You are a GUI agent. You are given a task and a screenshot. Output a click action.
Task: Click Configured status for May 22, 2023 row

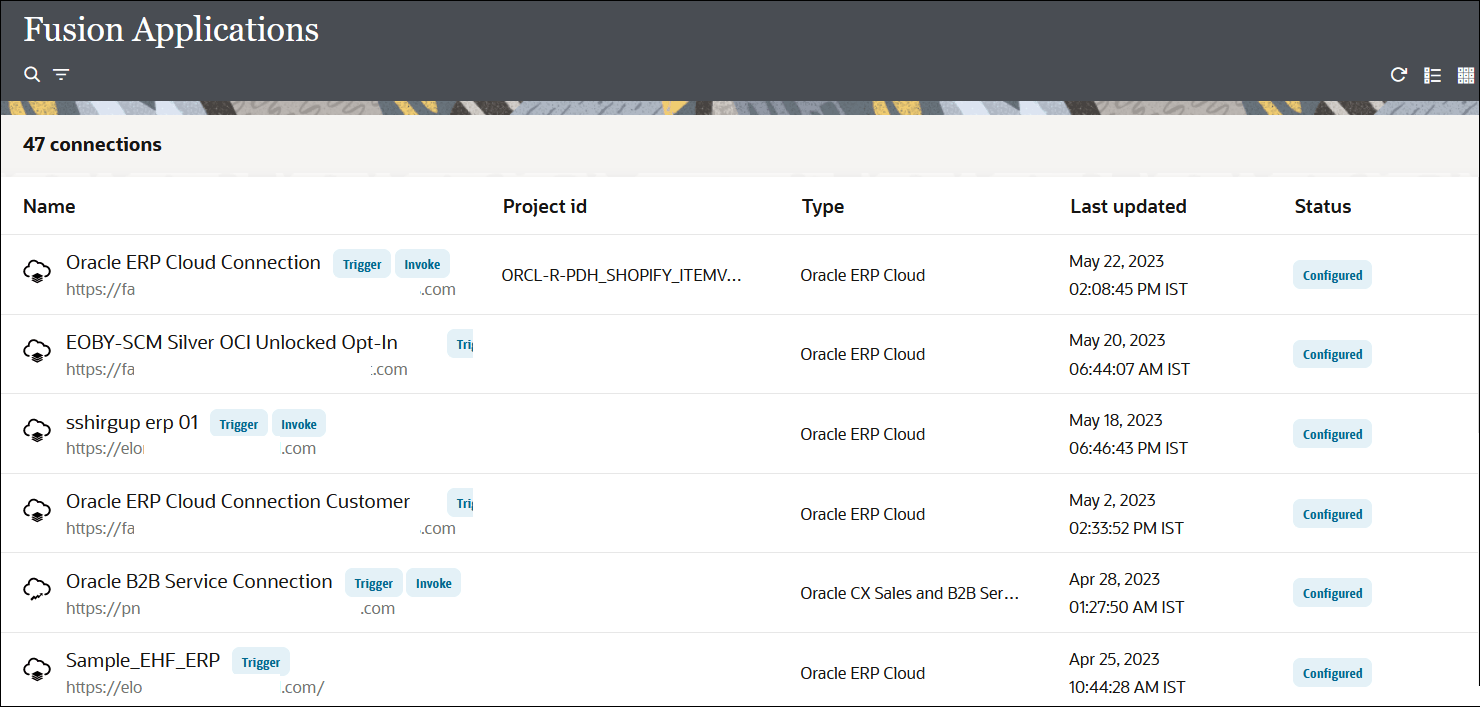coord(1332,275)
